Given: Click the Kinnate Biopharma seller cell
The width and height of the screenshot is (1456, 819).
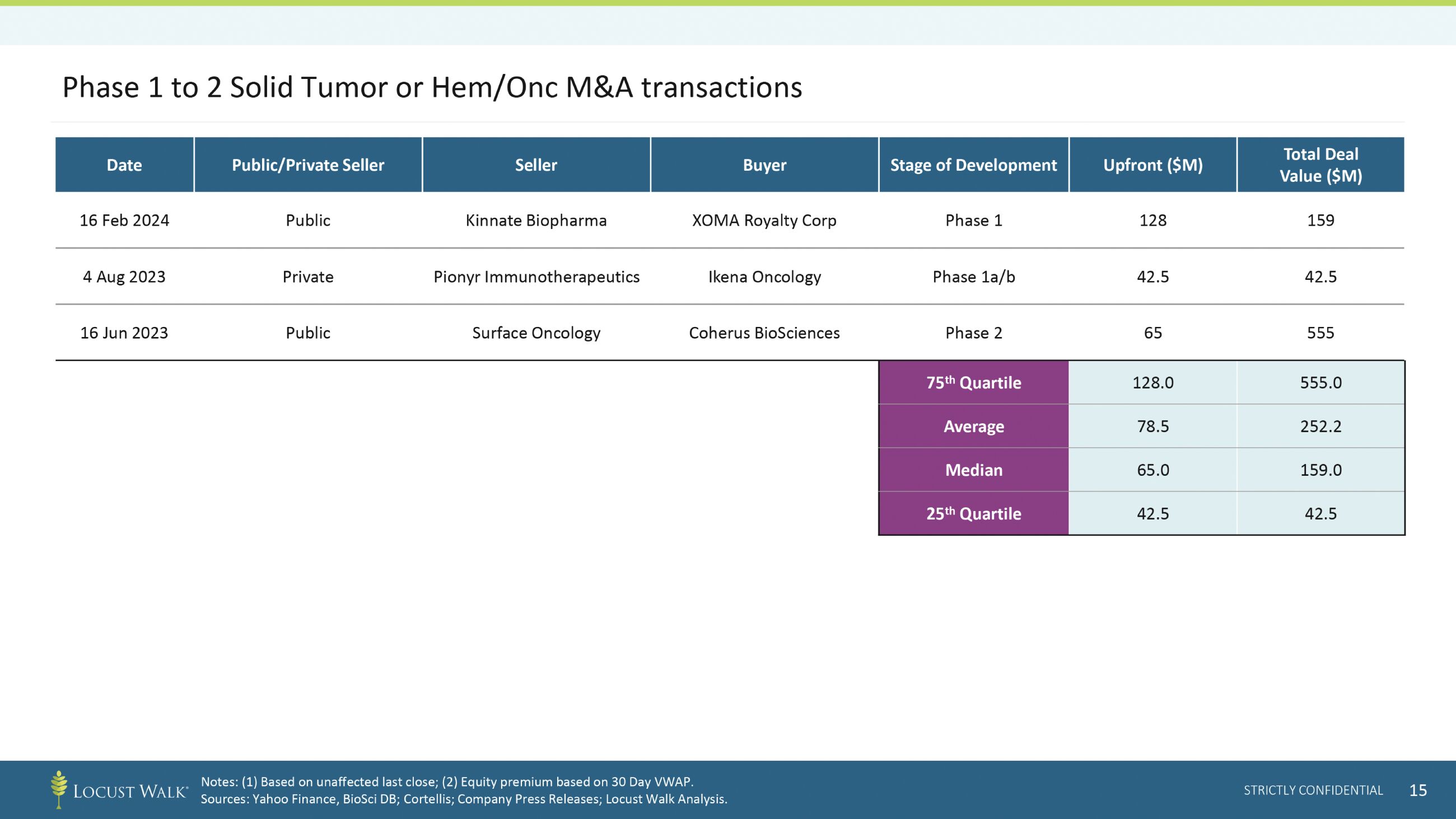Looking at the screenshot, I should point(536,221).
